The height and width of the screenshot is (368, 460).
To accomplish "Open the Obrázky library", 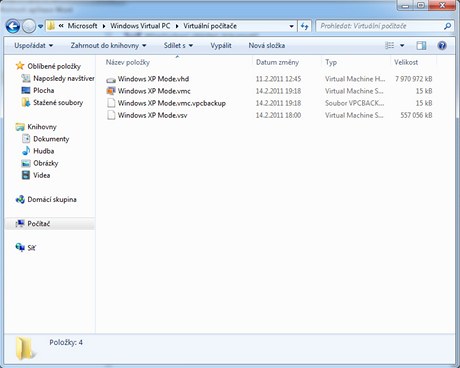I will (x=46, y=163).
